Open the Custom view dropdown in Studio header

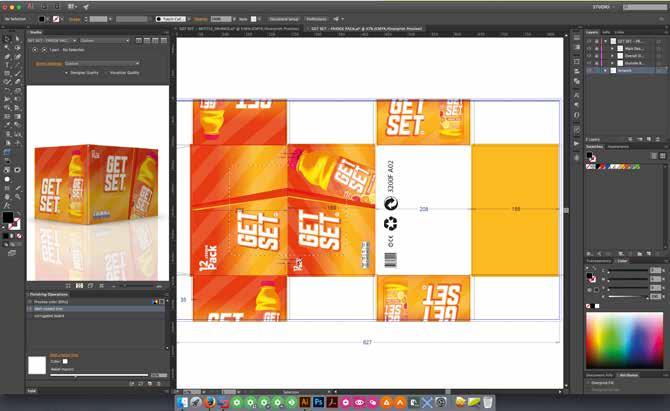click(x=105, y=41)
